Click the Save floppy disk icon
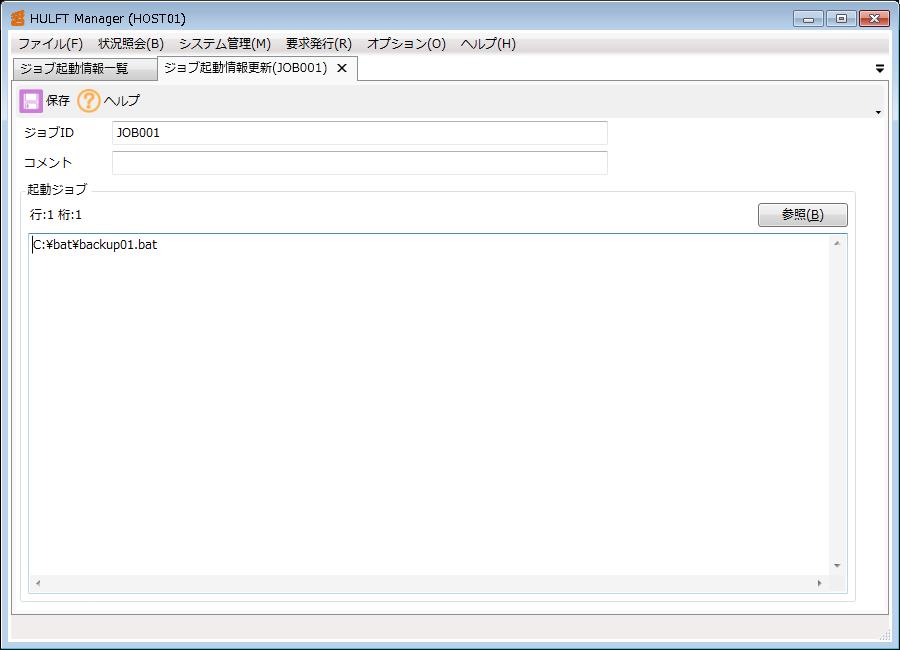 coord(31,101)
